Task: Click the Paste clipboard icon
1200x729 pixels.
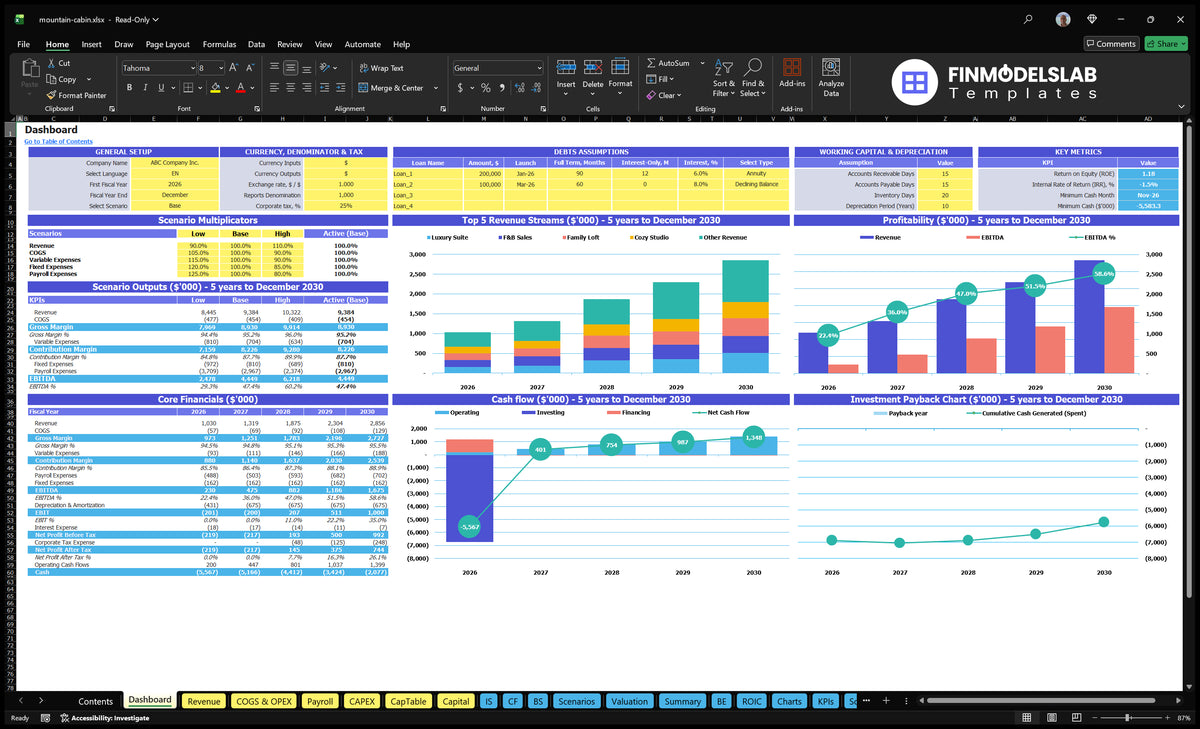Action: pos(29,68)
